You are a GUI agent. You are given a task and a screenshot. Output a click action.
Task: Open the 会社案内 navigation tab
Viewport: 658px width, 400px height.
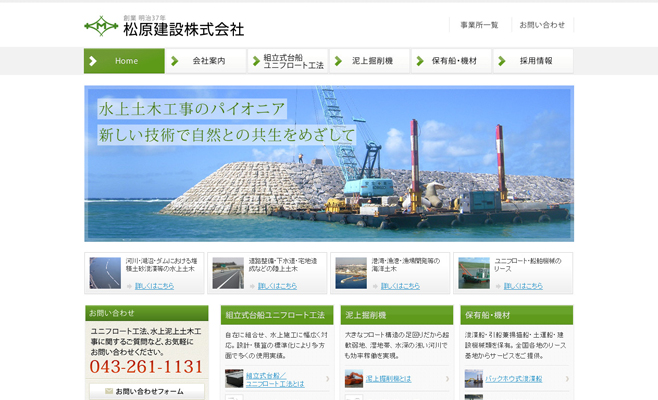(206, 61)
